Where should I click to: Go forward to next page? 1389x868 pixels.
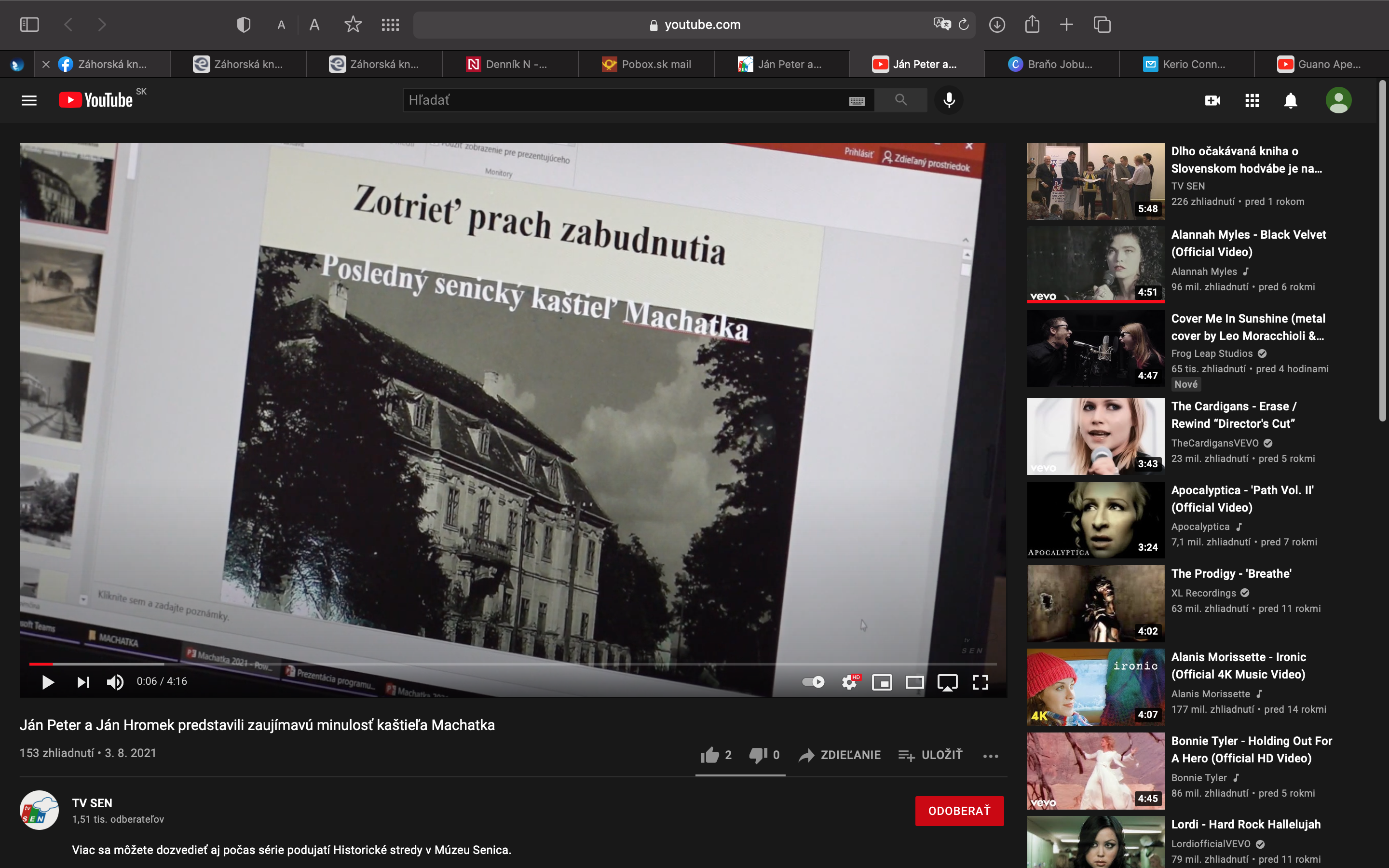pyautogui.click(x=102, y=25)
